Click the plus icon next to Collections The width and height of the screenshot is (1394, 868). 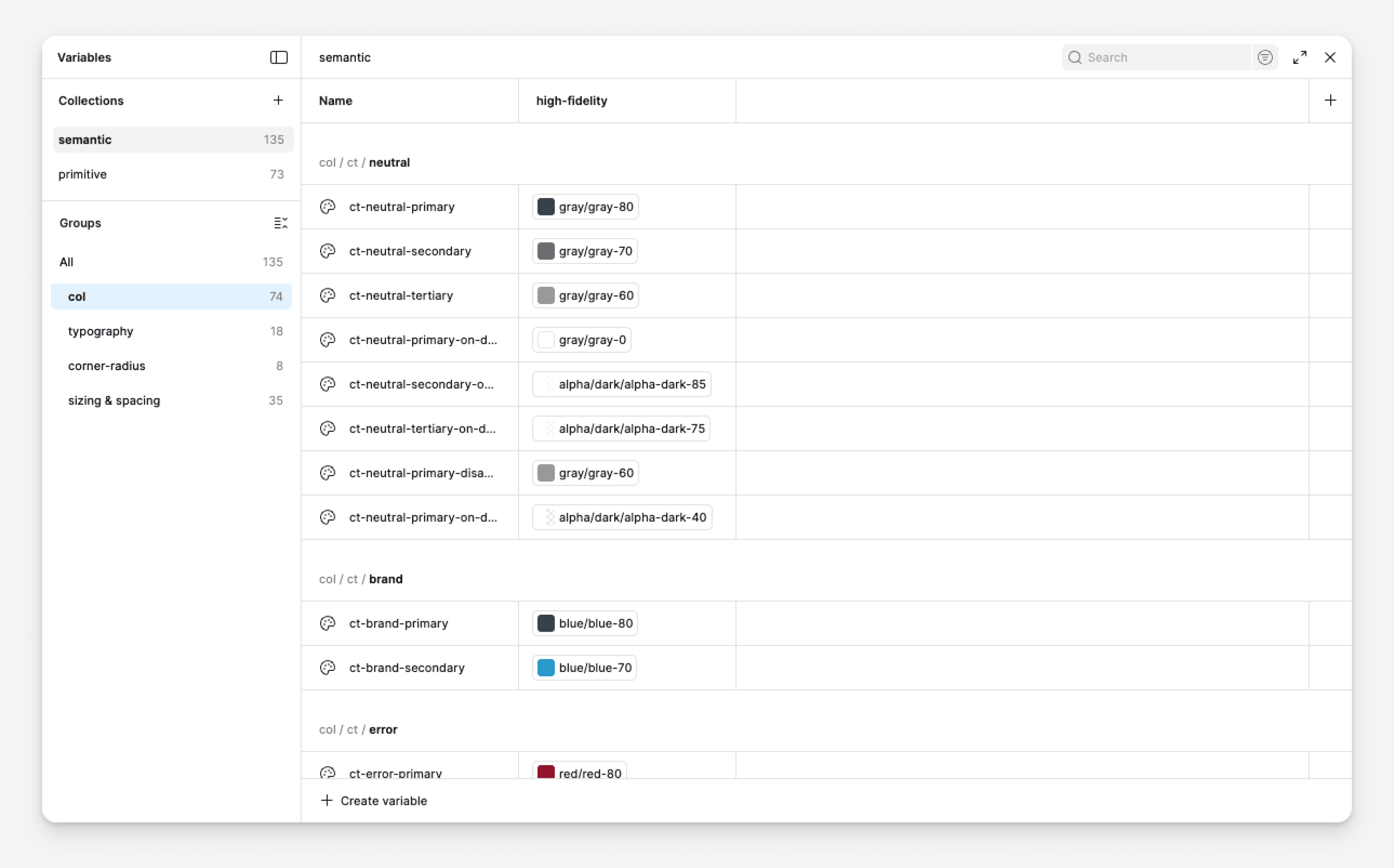[278, 101]
